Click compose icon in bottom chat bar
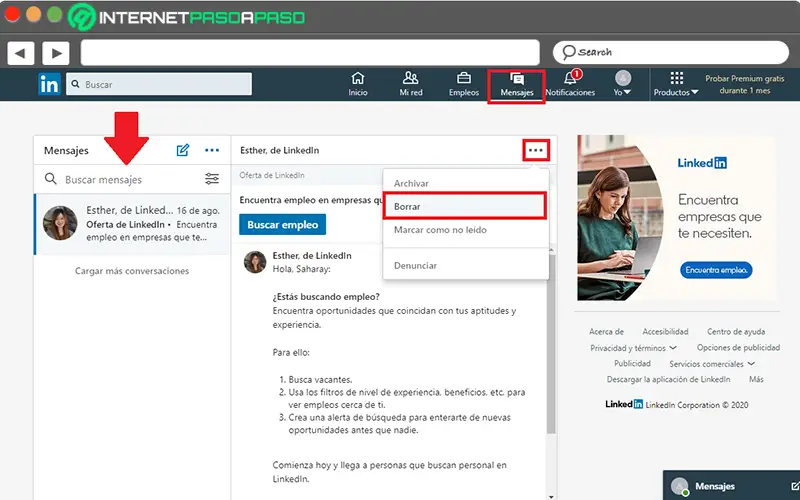The height and width of the screenshot is (500, 800). [794, 486]
